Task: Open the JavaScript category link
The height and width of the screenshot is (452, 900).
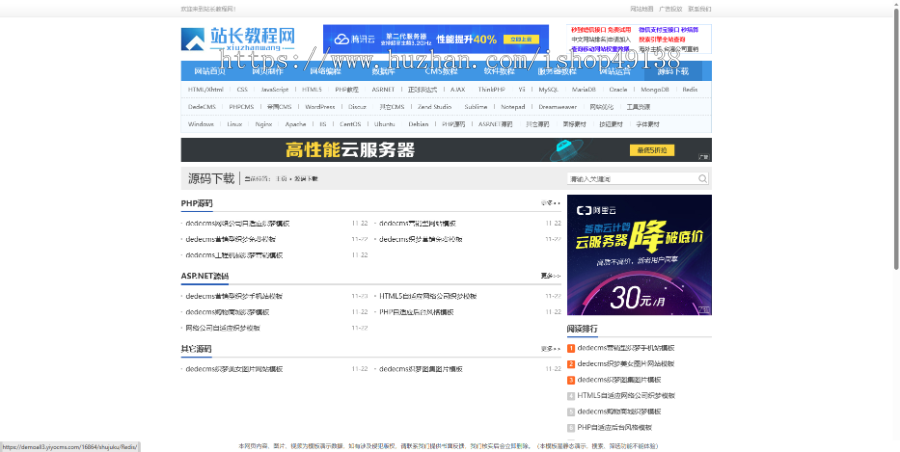Action: click(x=274, y=90)
